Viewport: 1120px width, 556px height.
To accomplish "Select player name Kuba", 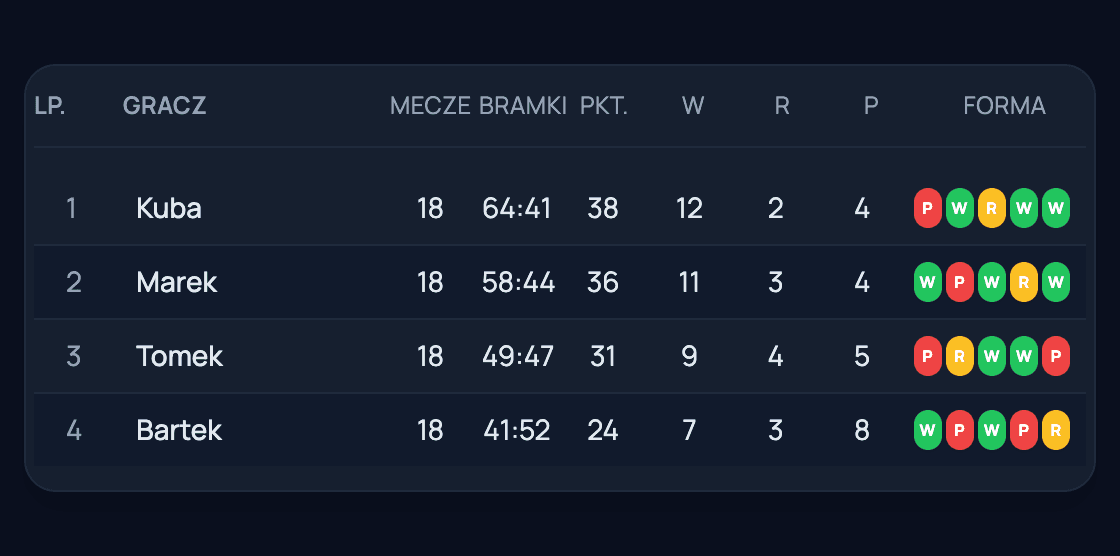I will pos(169,209).
